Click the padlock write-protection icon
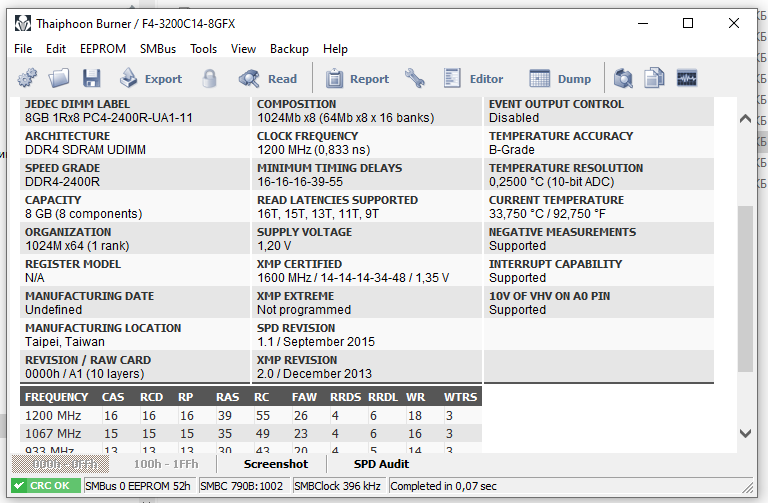 click(x=210, y=78)
